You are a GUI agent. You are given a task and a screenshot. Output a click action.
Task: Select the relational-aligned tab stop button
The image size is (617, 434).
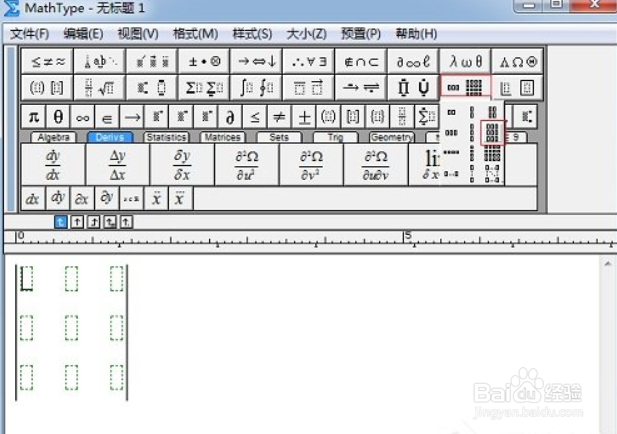[x=110, y=222]
